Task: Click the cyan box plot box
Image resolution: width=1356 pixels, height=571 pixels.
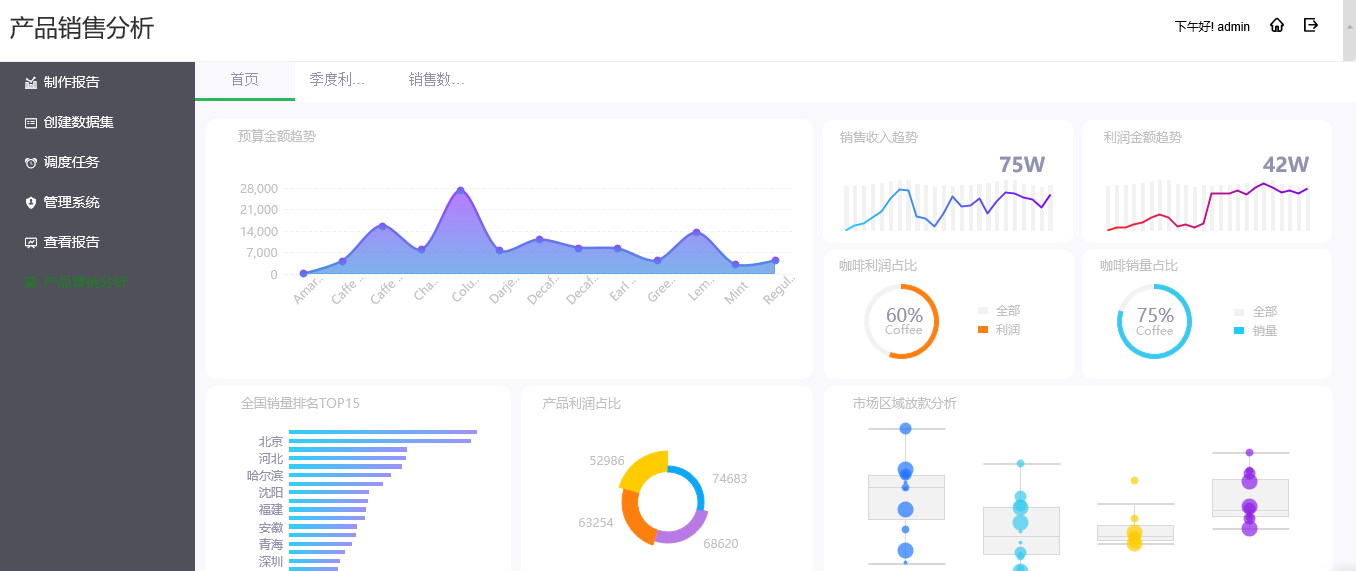Action: pos(1021,530)
